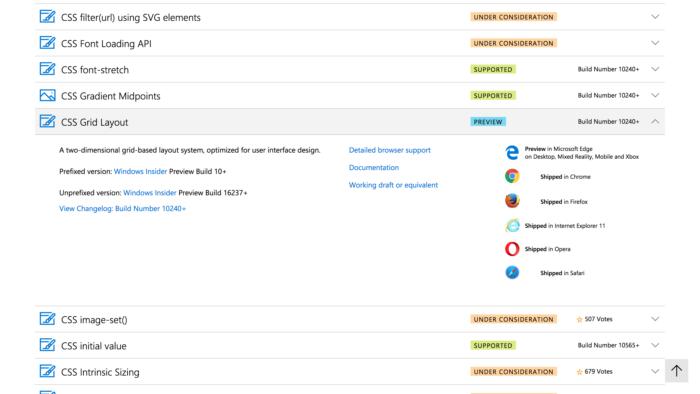Expand the CSS filter(url) using SVG elements row
Viewport: 700px width, 394px height.
click(655, 17)
